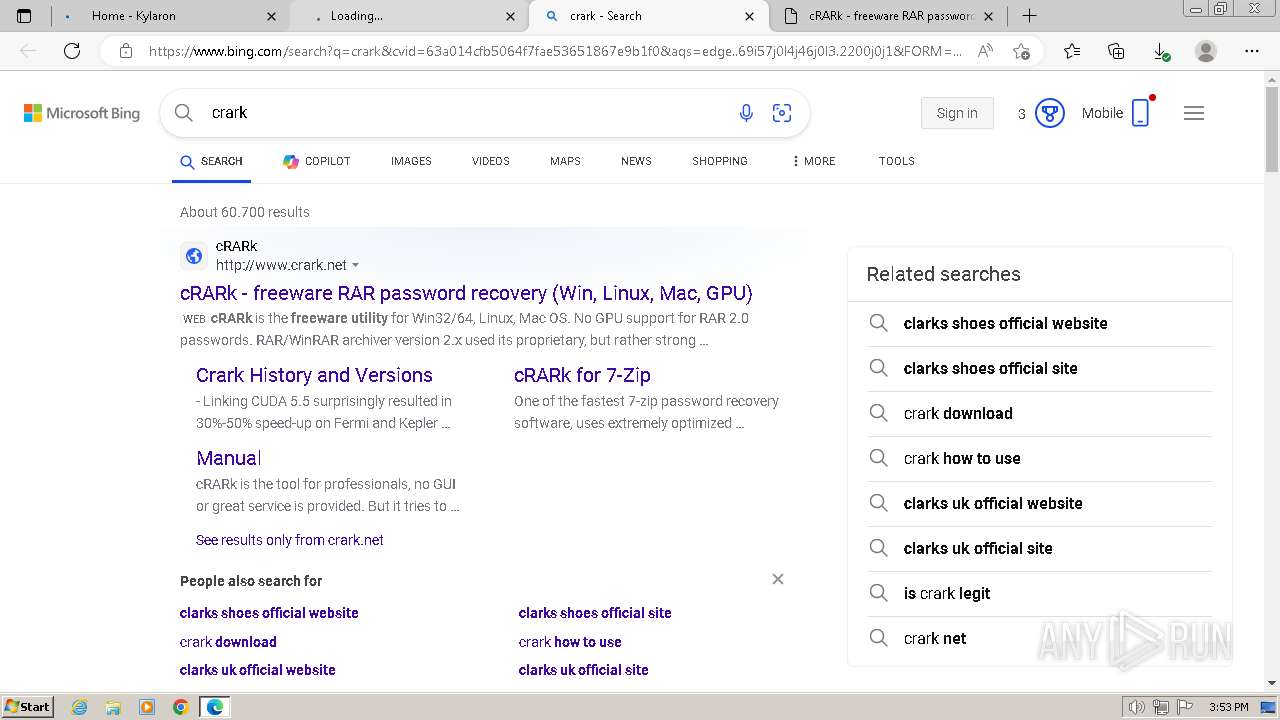Select the IMAGES search tab
1280x720 pixels.
411,161
